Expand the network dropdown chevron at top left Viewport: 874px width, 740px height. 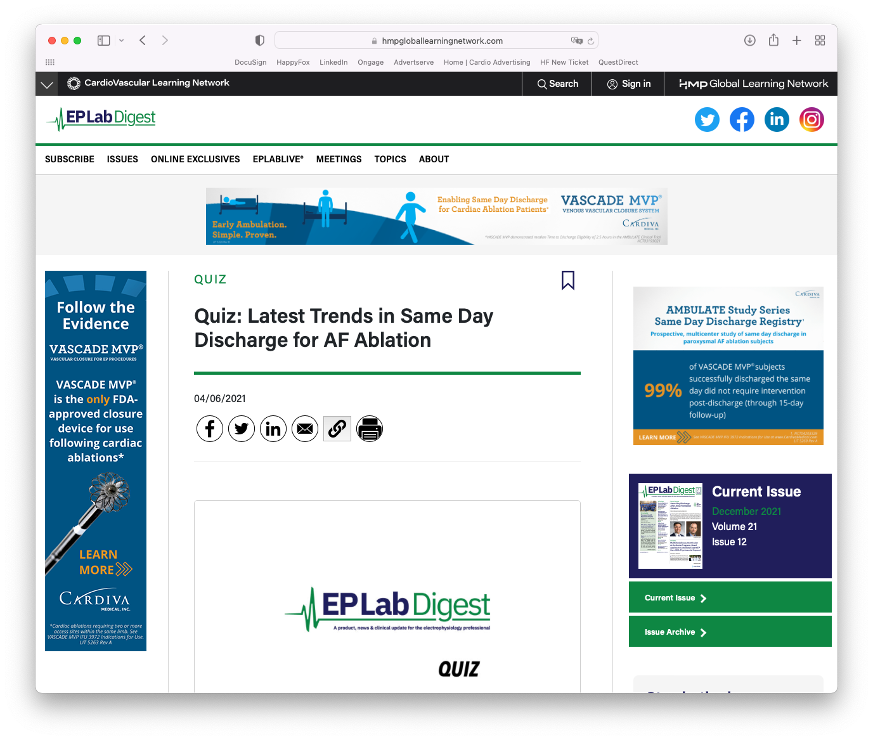pos(47,85)
